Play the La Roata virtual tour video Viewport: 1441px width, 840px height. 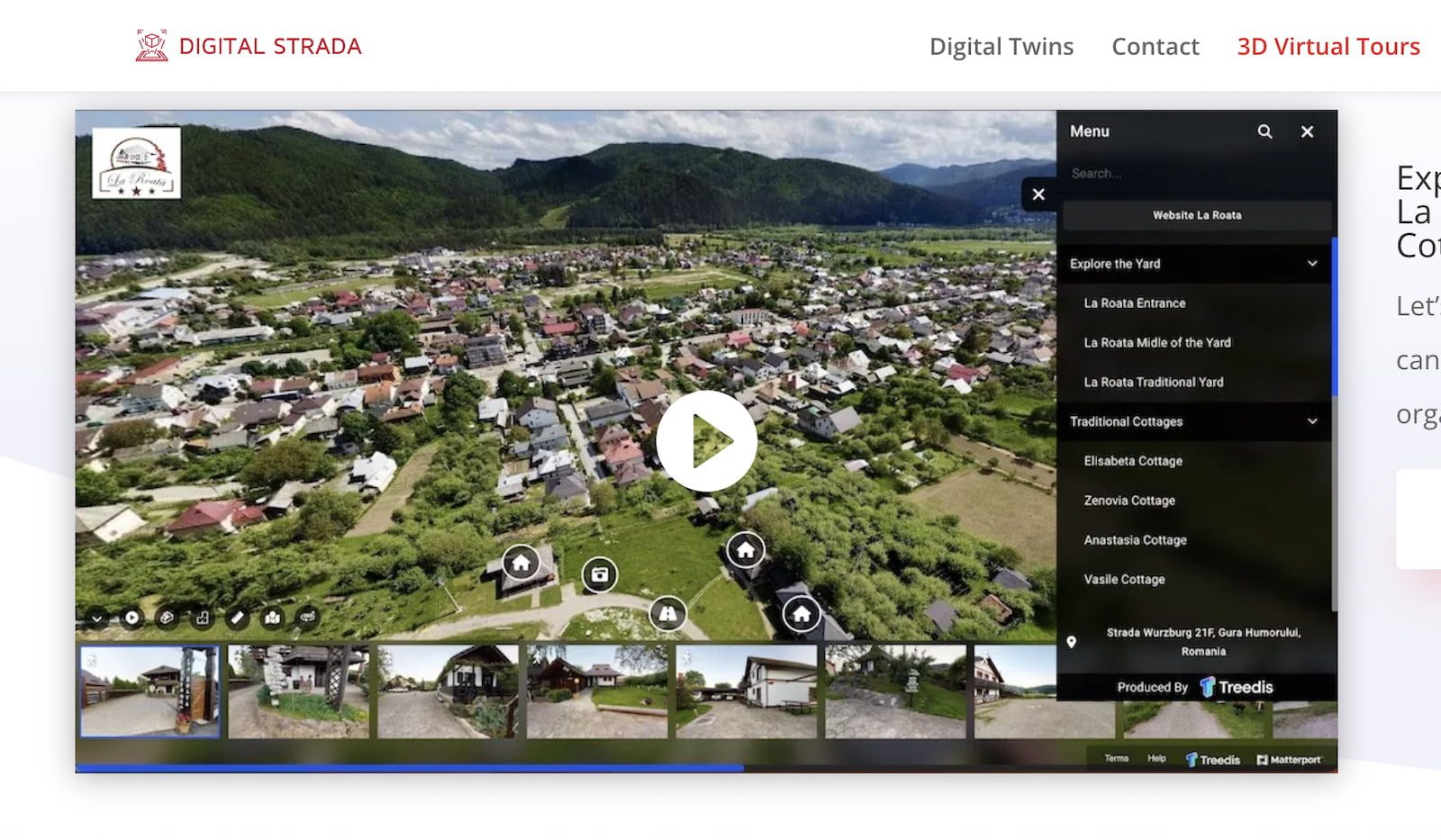pyautogui.click(x=706, y=441)
